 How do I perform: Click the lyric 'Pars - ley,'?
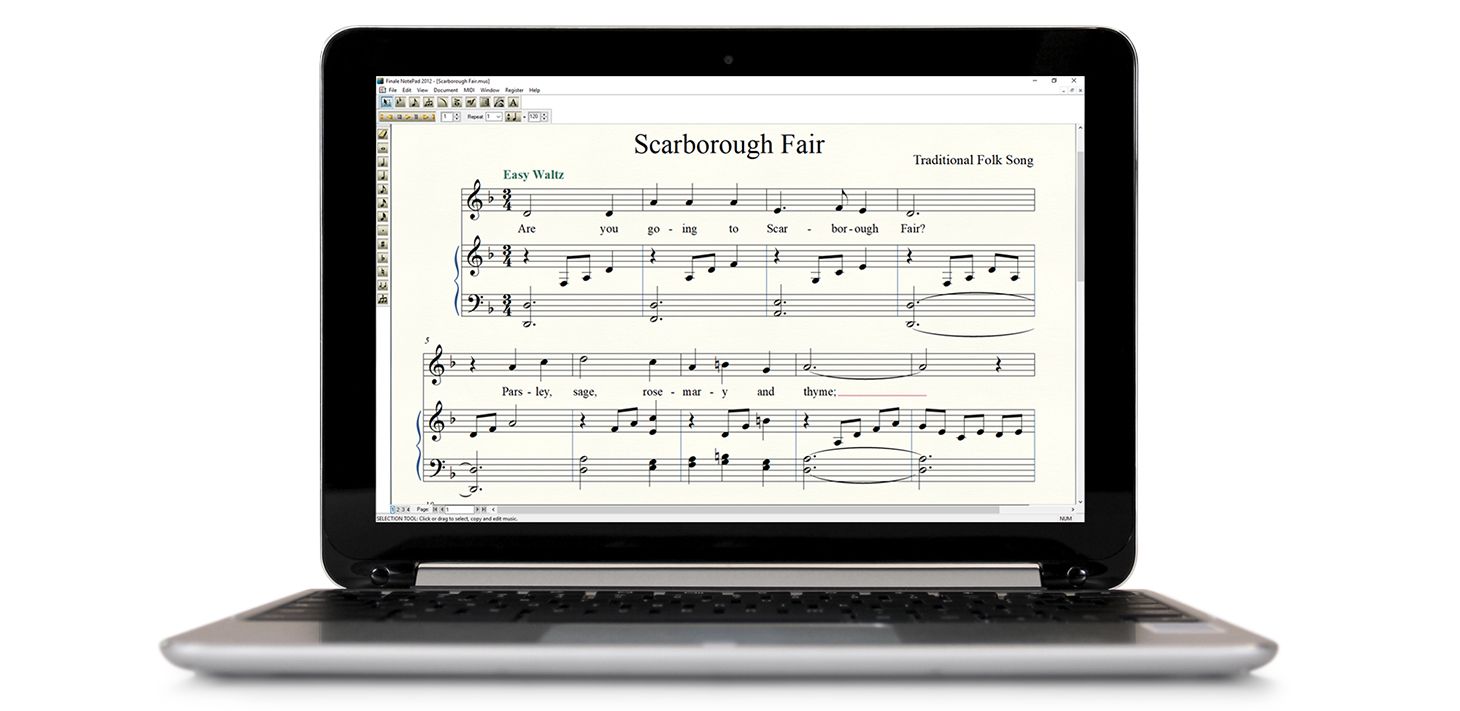click(526, 392)
